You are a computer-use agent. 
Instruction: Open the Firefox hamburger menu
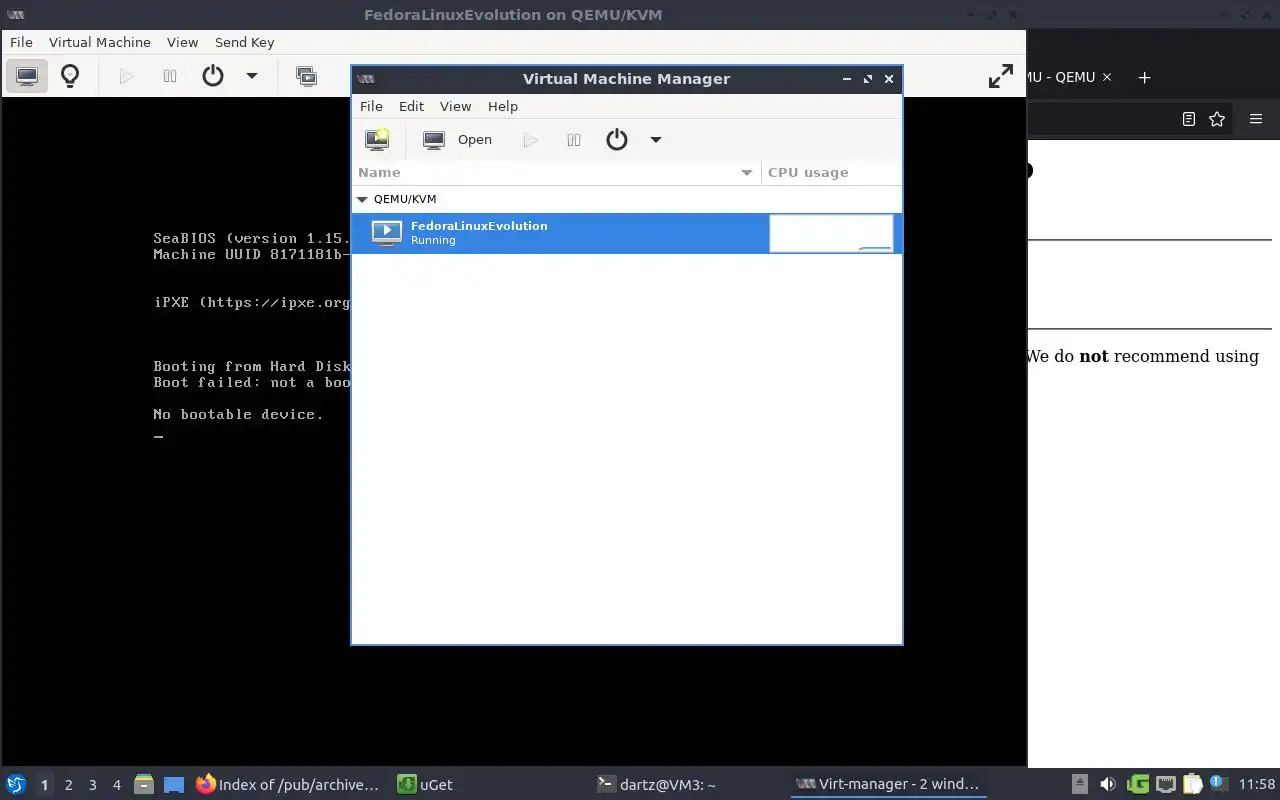pyautogui.click(x=1256, y=119)
